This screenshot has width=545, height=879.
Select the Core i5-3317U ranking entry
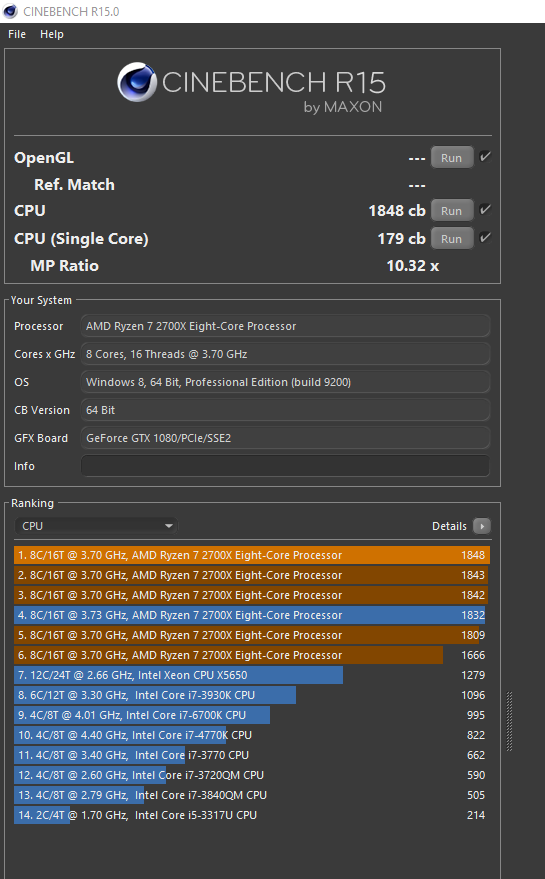tap(252, 815)
